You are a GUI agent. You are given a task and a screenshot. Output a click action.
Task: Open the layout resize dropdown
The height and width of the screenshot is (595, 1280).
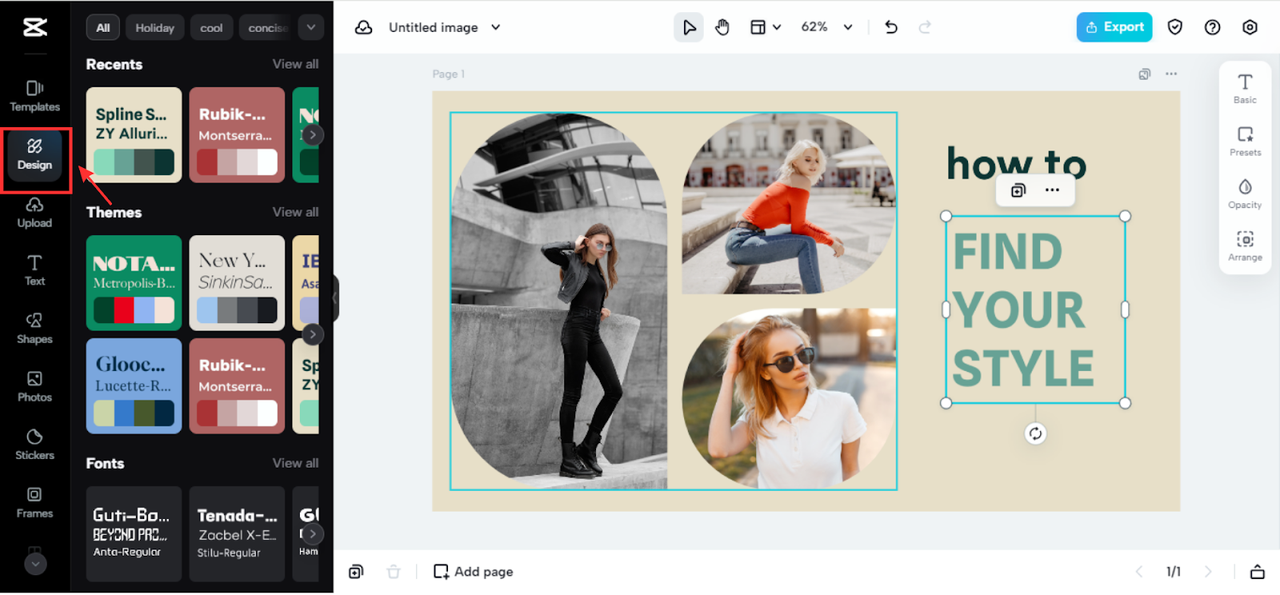tap(765, 27)
